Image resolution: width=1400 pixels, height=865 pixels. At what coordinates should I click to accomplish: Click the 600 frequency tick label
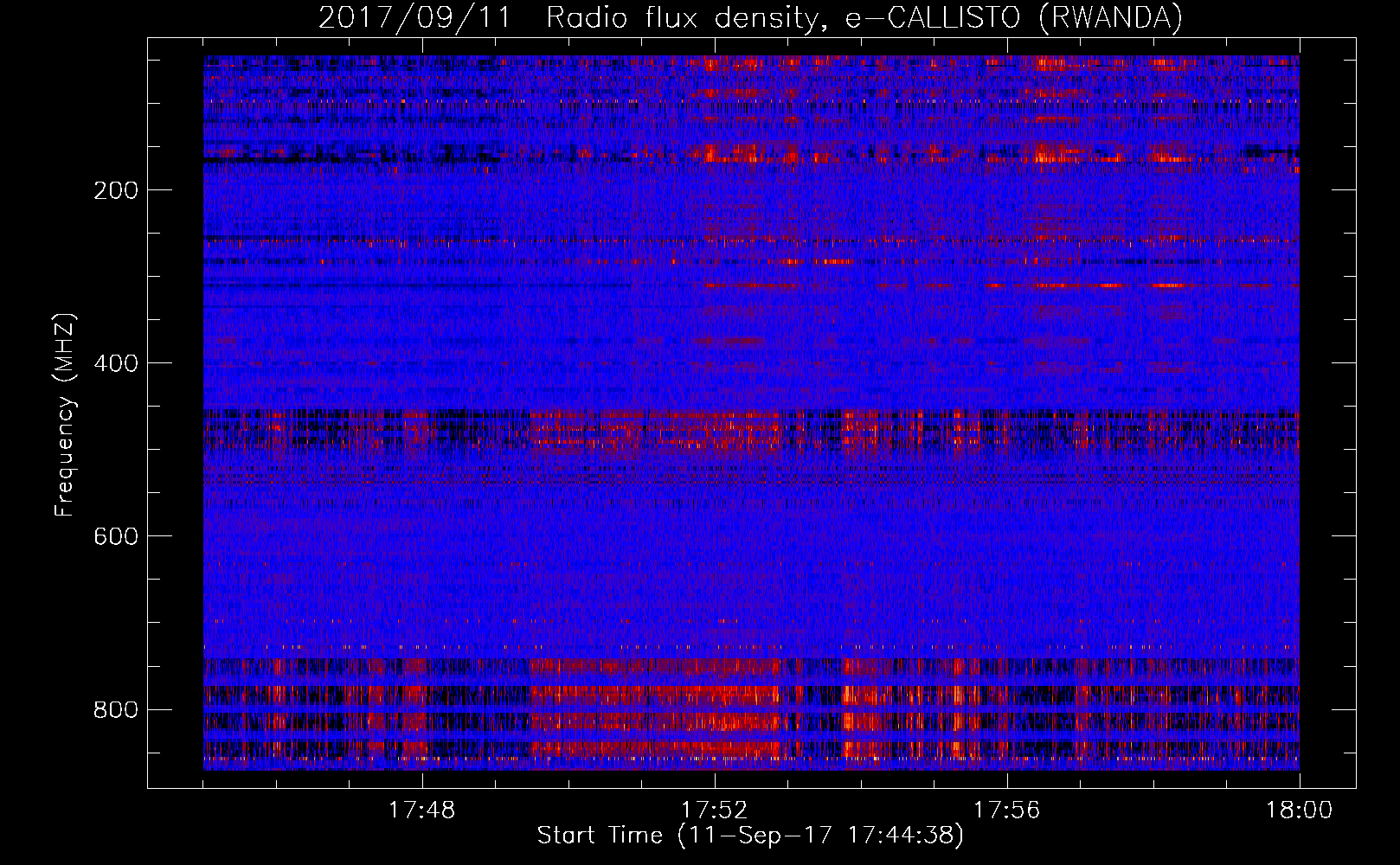coord(115,536)
